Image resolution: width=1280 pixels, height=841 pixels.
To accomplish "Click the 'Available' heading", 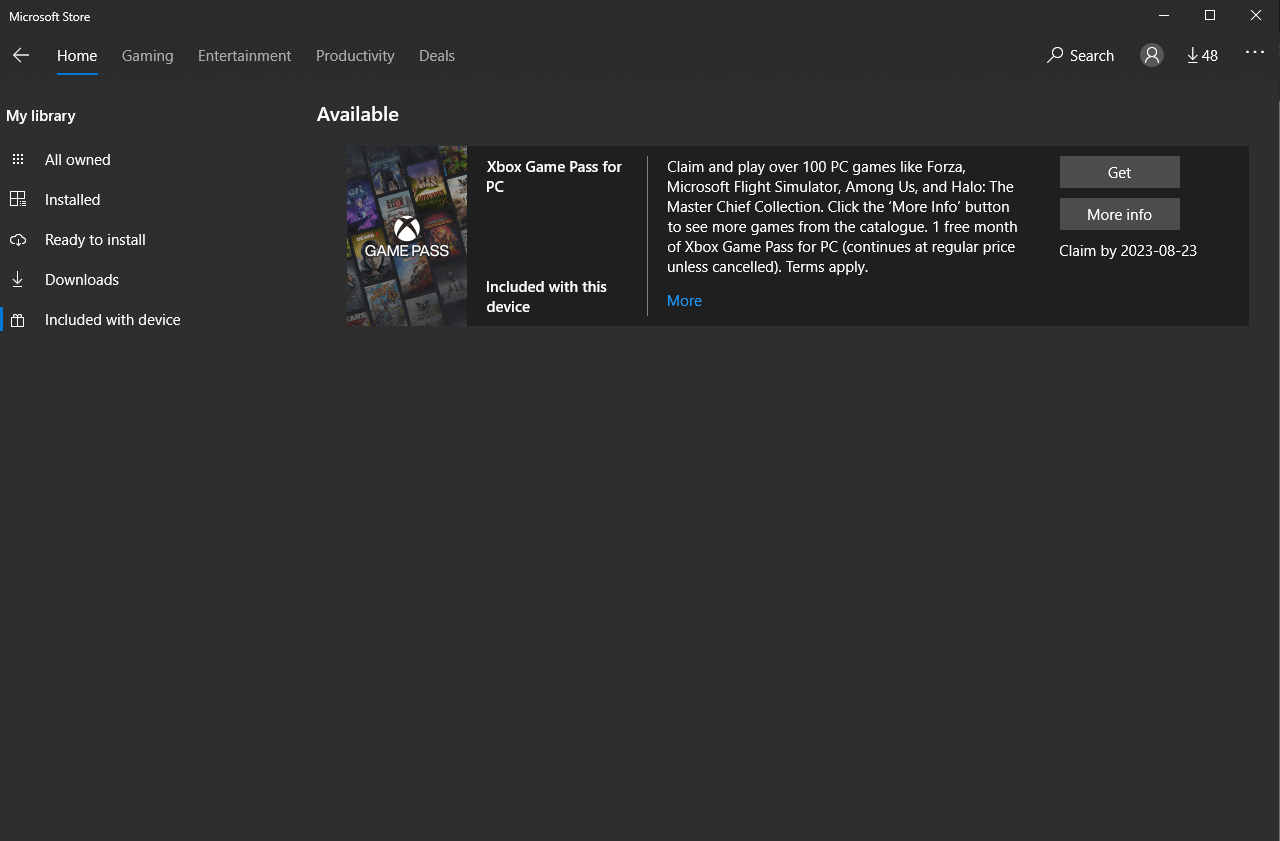I will point(358,114).
